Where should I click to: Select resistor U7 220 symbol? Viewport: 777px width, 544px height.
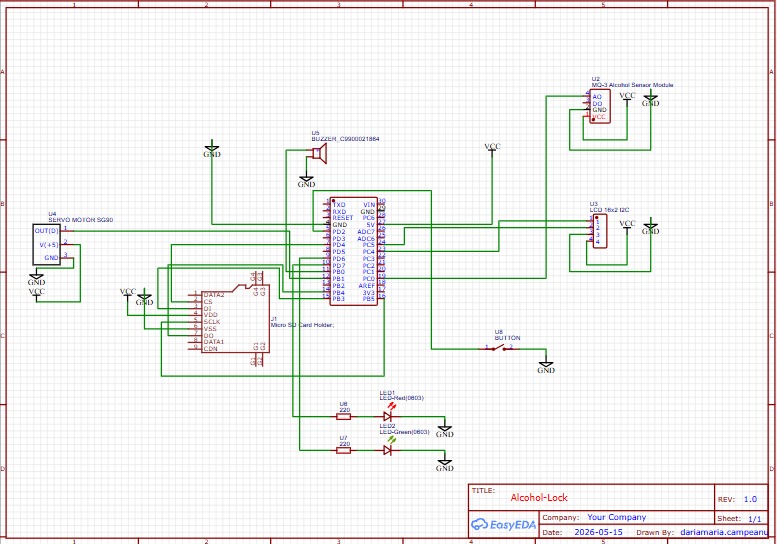343,450
